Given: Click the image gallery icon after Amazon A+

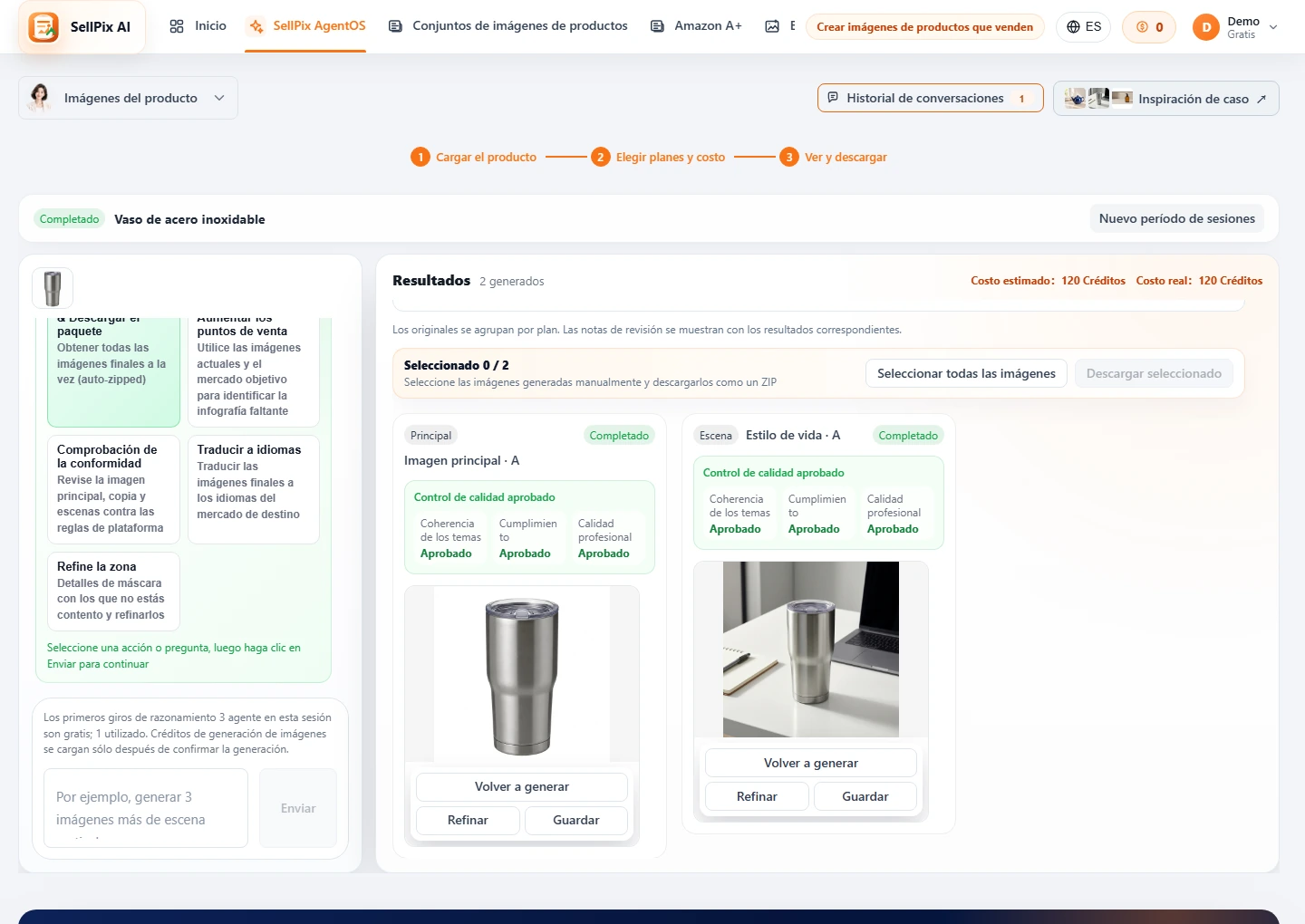Looking at the screenshot, I should (772, 26).
